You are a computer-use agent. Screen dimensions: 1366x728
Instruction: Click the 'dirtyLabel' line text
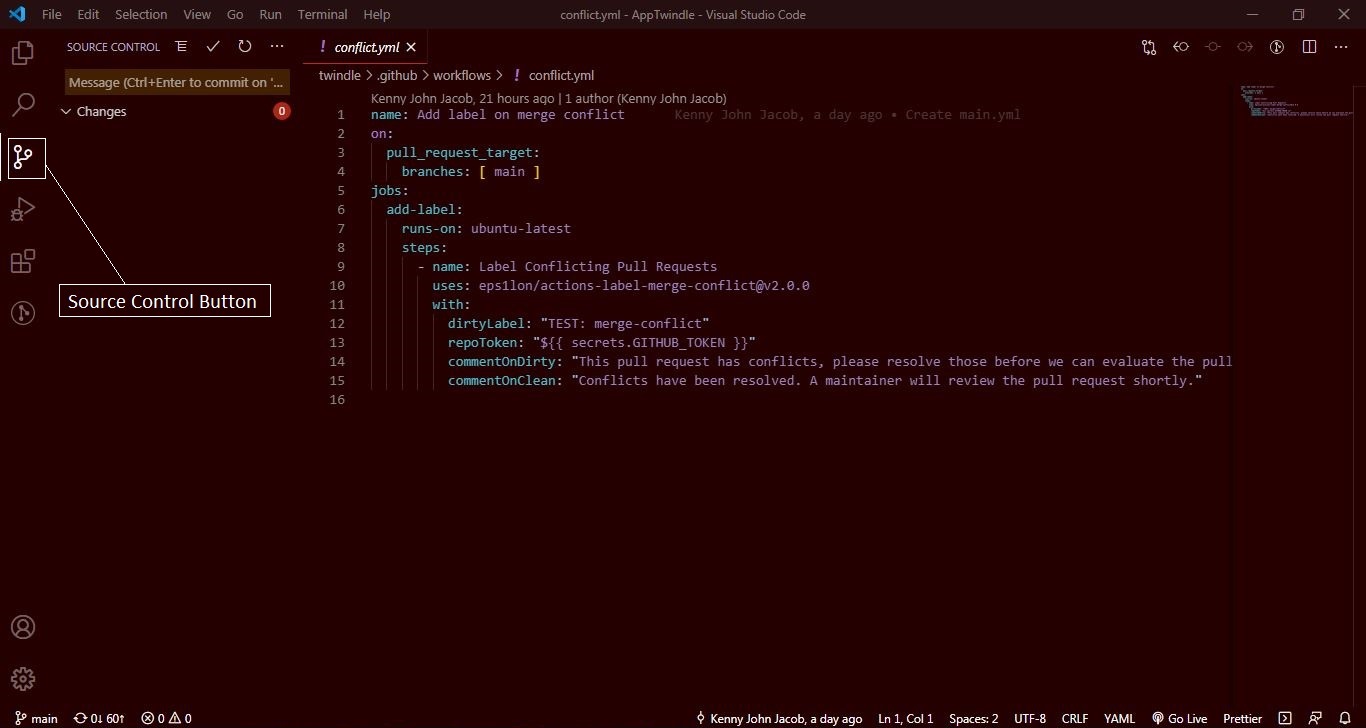[578, 323]
